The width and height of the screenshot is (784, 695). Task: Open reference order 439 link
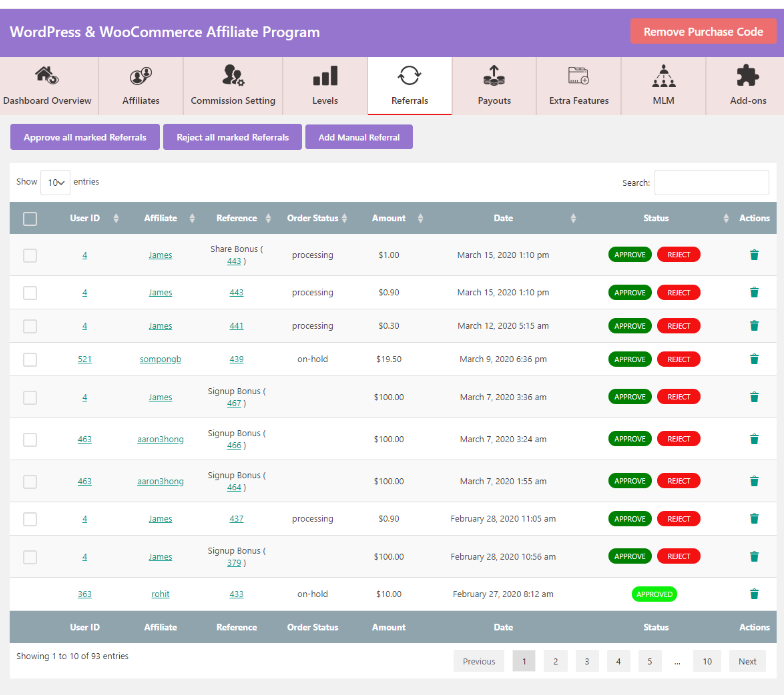click(x=236, y=359)
